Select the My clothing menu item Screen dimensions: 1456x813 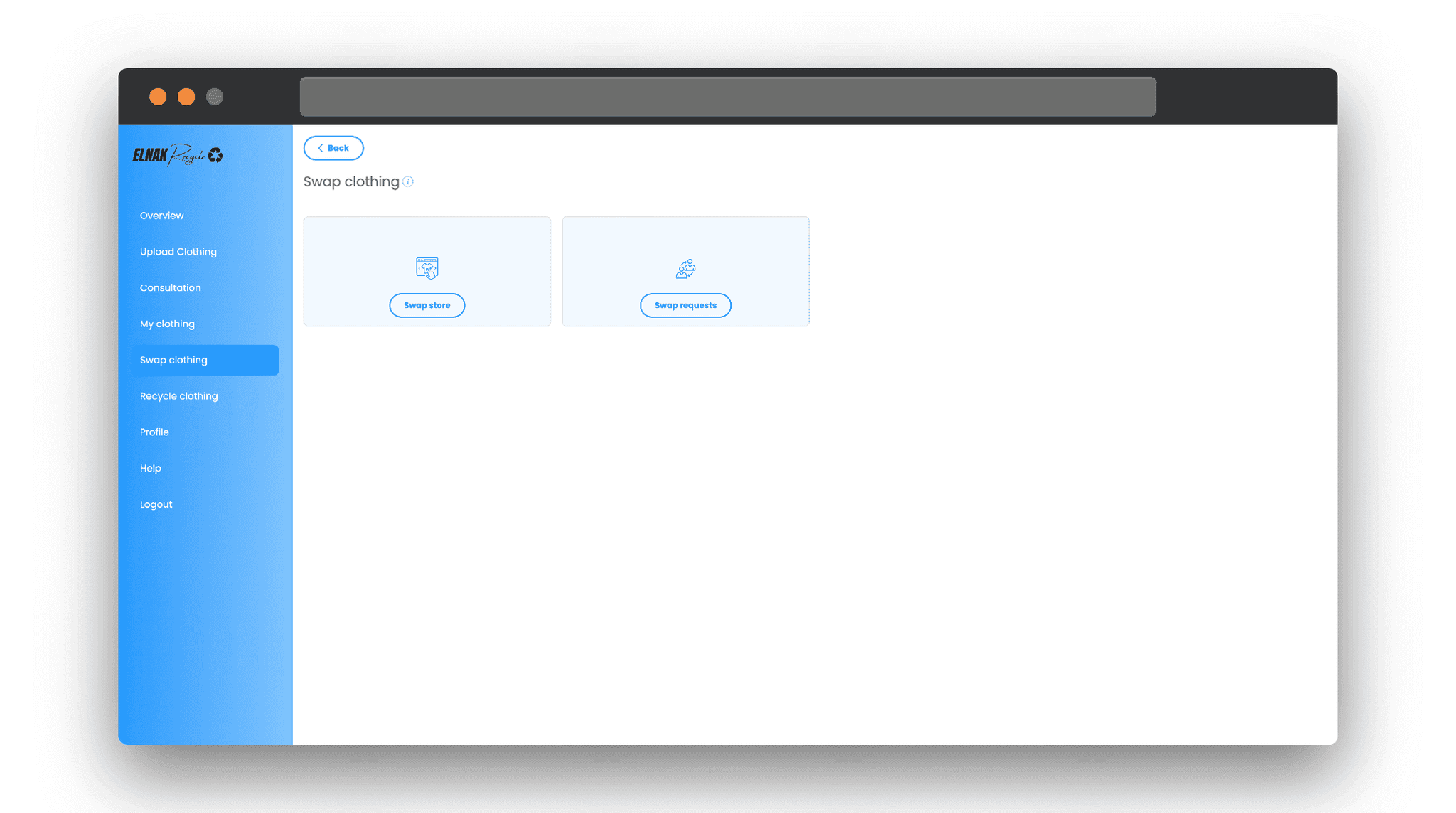167,323
